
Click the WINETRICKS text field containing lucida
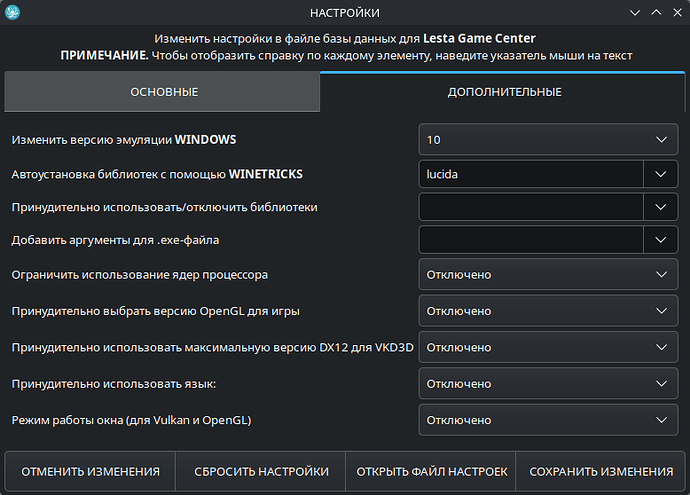pos(531,174)
